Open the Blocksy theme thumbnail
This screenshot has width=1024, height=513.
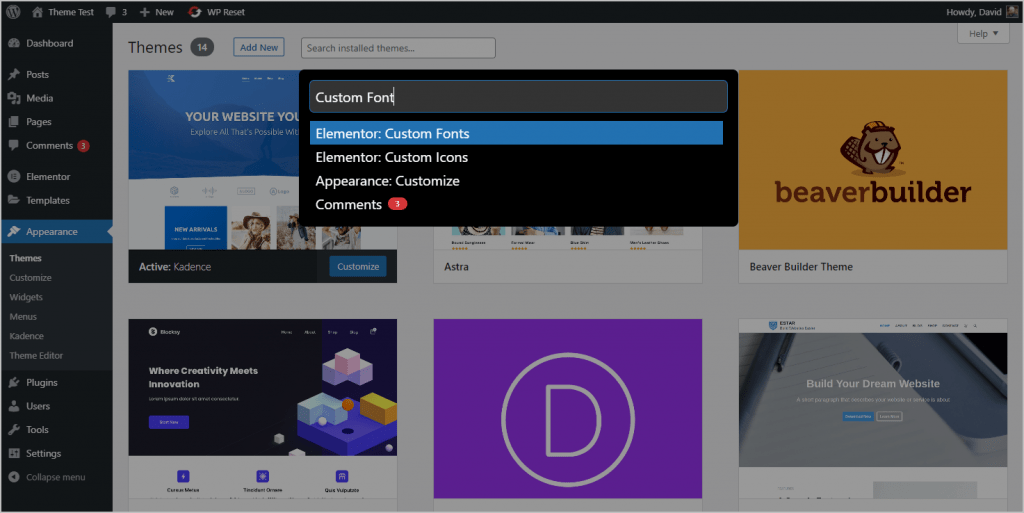pyautogui.click(x=263, y=408)
